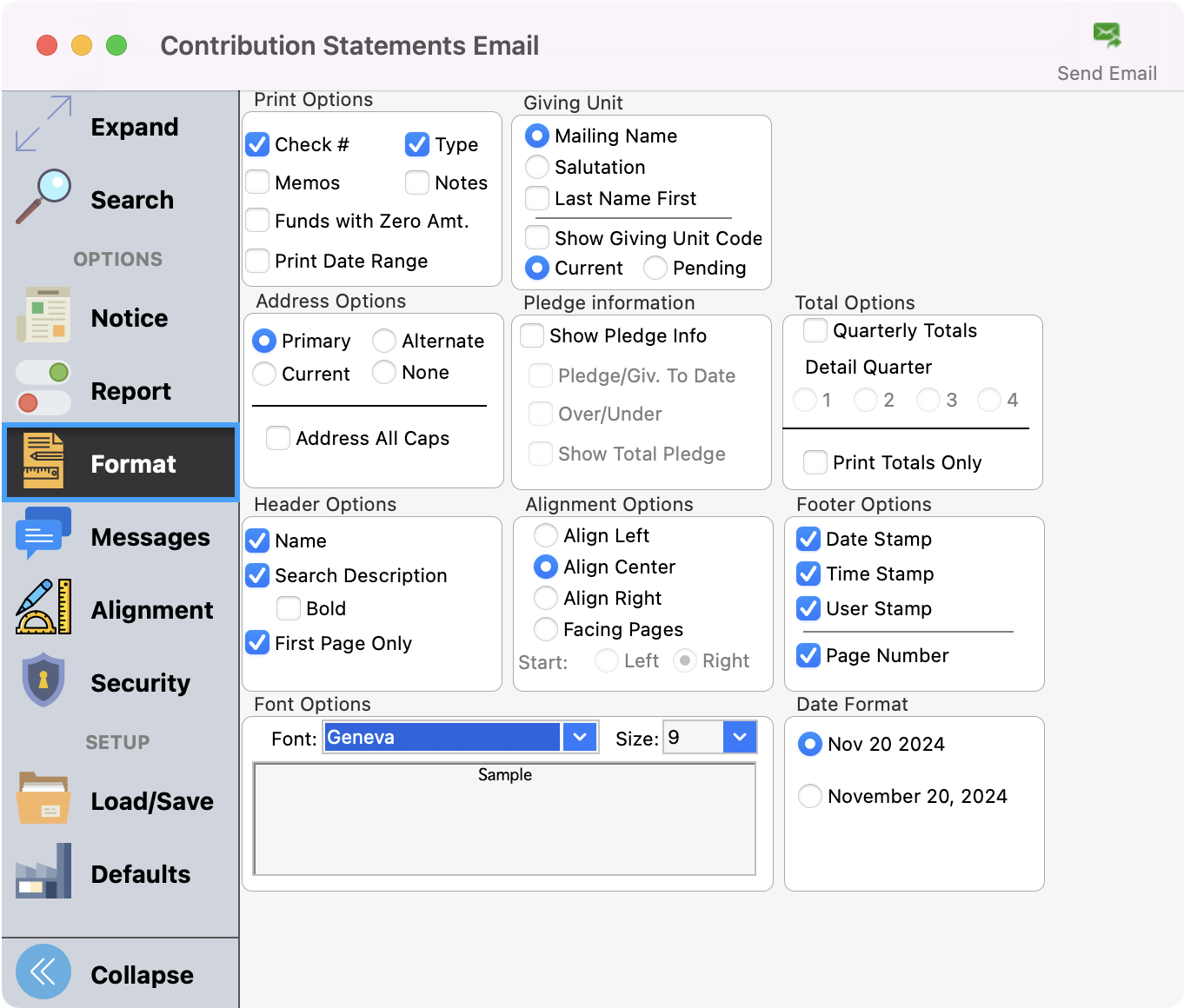Screen dimensions: 1184x1008
Task: Open the Report toggle-switch icon
Action: point(43,388)
